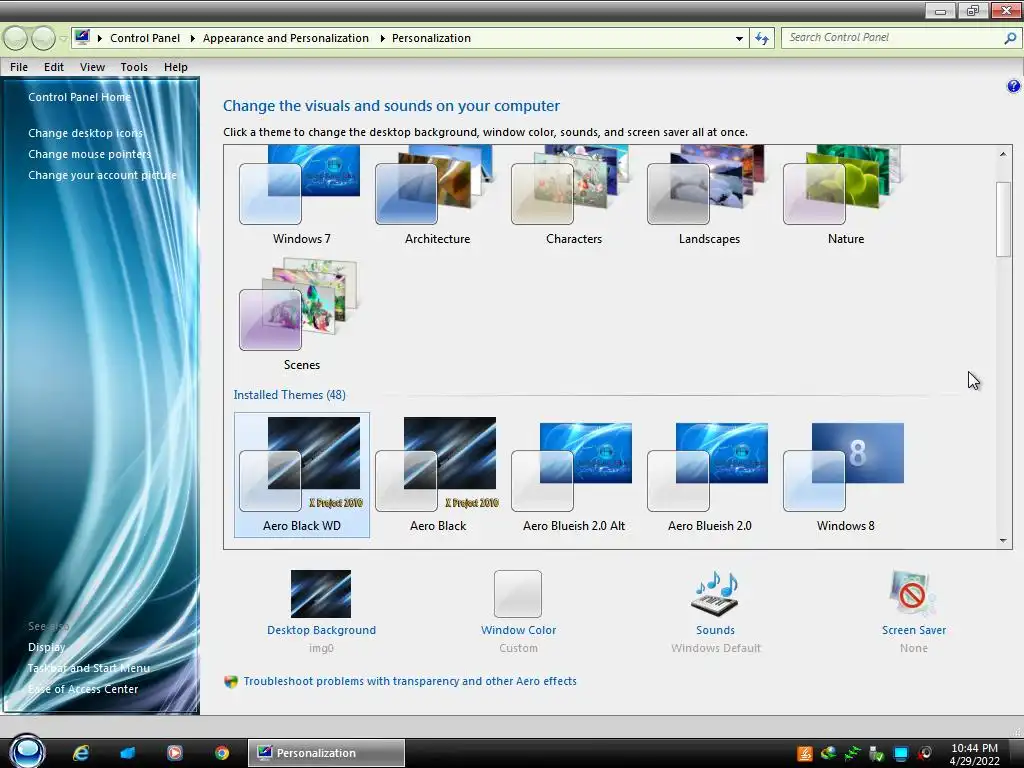Pick the Windows 8 theme

(x=845, y=475)
